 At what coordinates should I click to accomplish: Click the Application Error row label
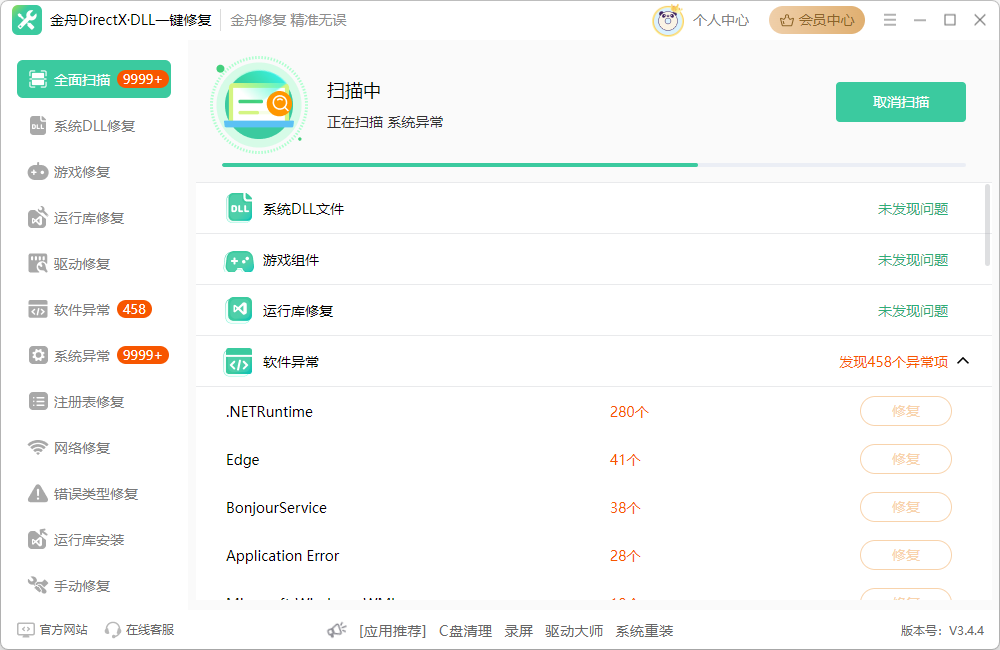pos(283,556)
